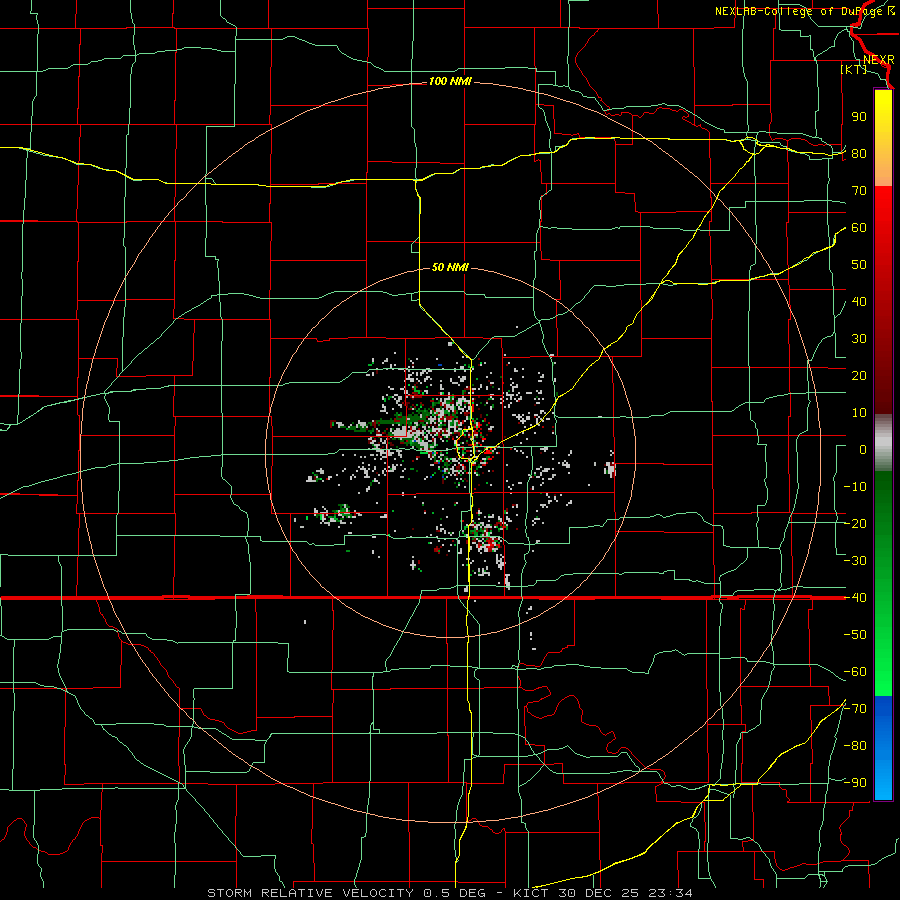
Task: Click the -90 value on velocity scale
Action: point(855,782)
